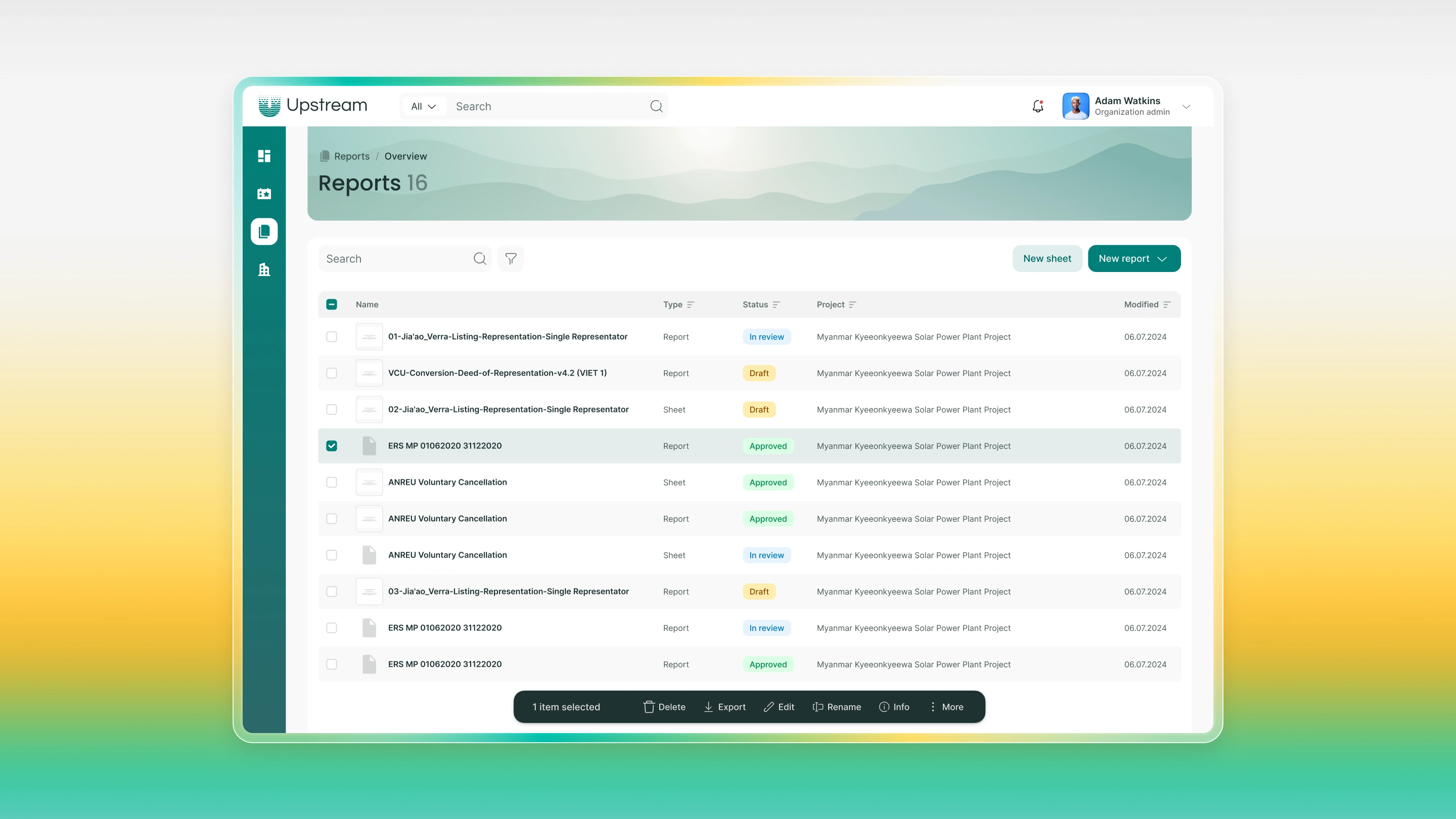Click the reports table search field
This screenshot has width=1456, height=819.
396,259
